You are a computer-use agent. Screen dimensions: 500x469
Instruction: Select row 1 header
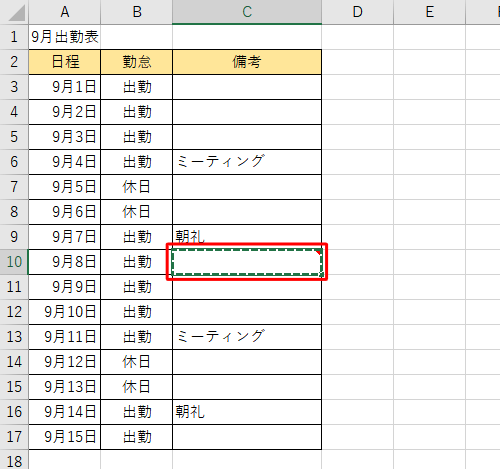tap(14, 37)
